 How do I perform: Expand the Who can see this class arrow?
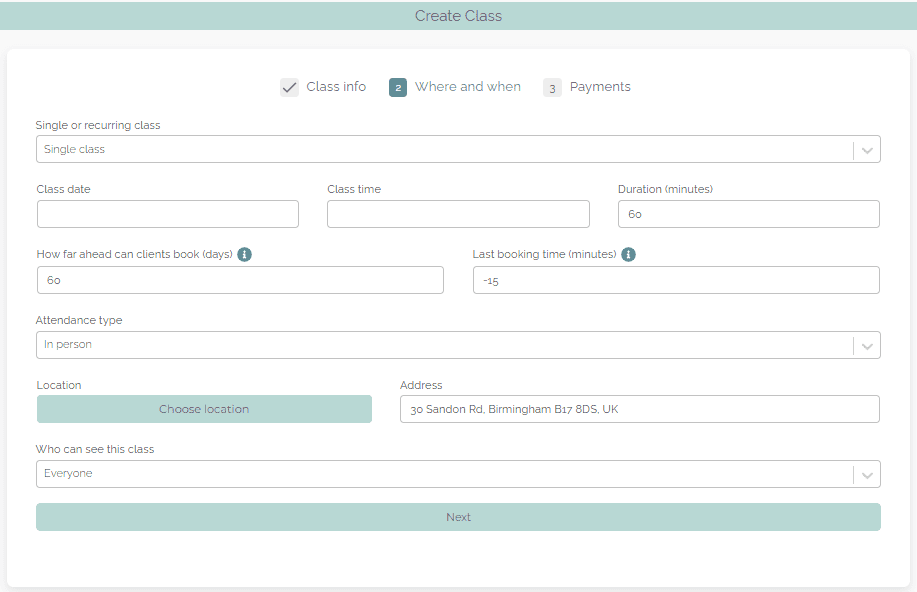click(x=867, y=474)
